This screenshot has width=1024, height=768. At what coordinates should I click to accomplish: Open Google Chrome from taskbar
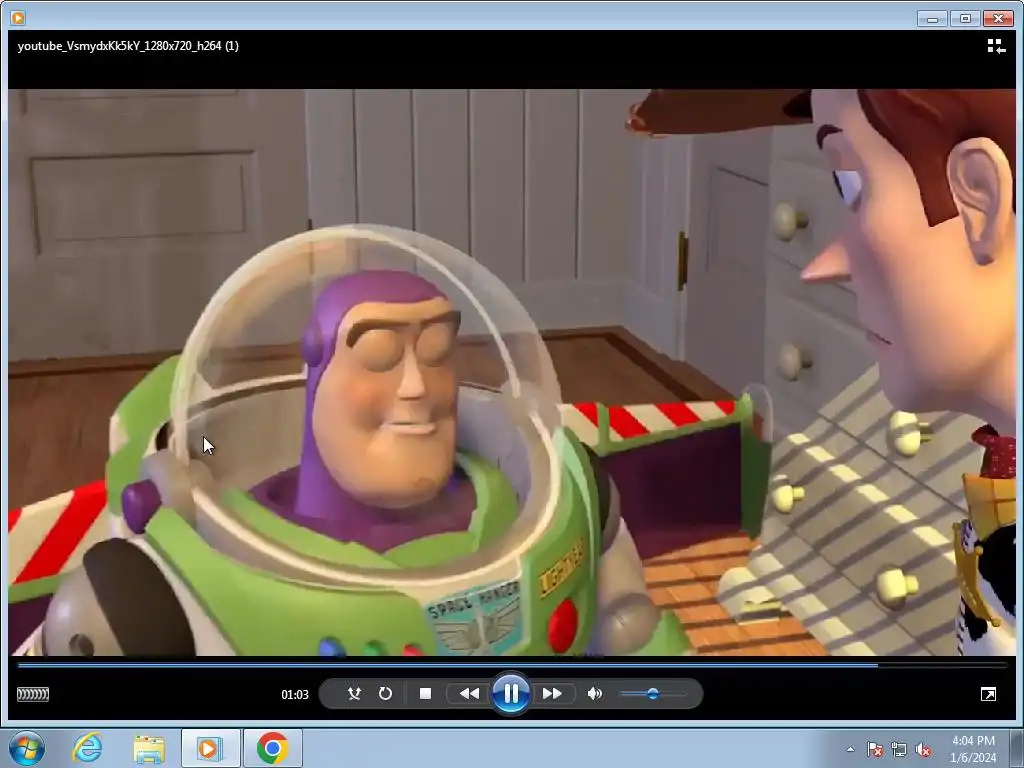[272, 748]
